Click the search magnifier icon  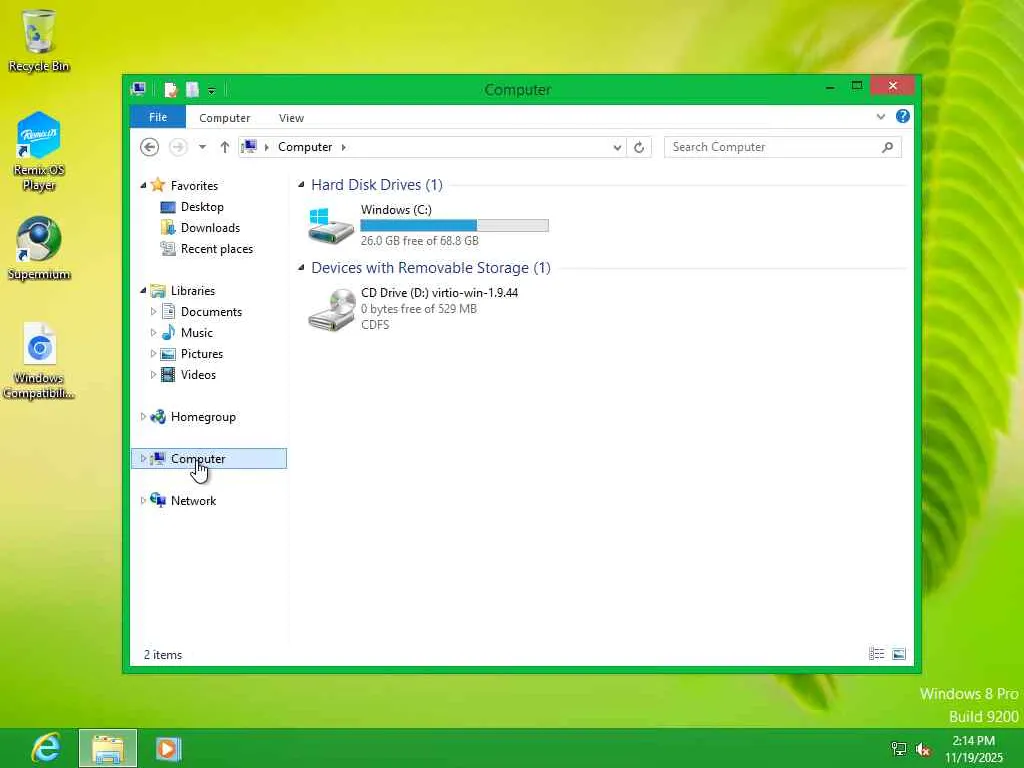click(x=888, y=147)
